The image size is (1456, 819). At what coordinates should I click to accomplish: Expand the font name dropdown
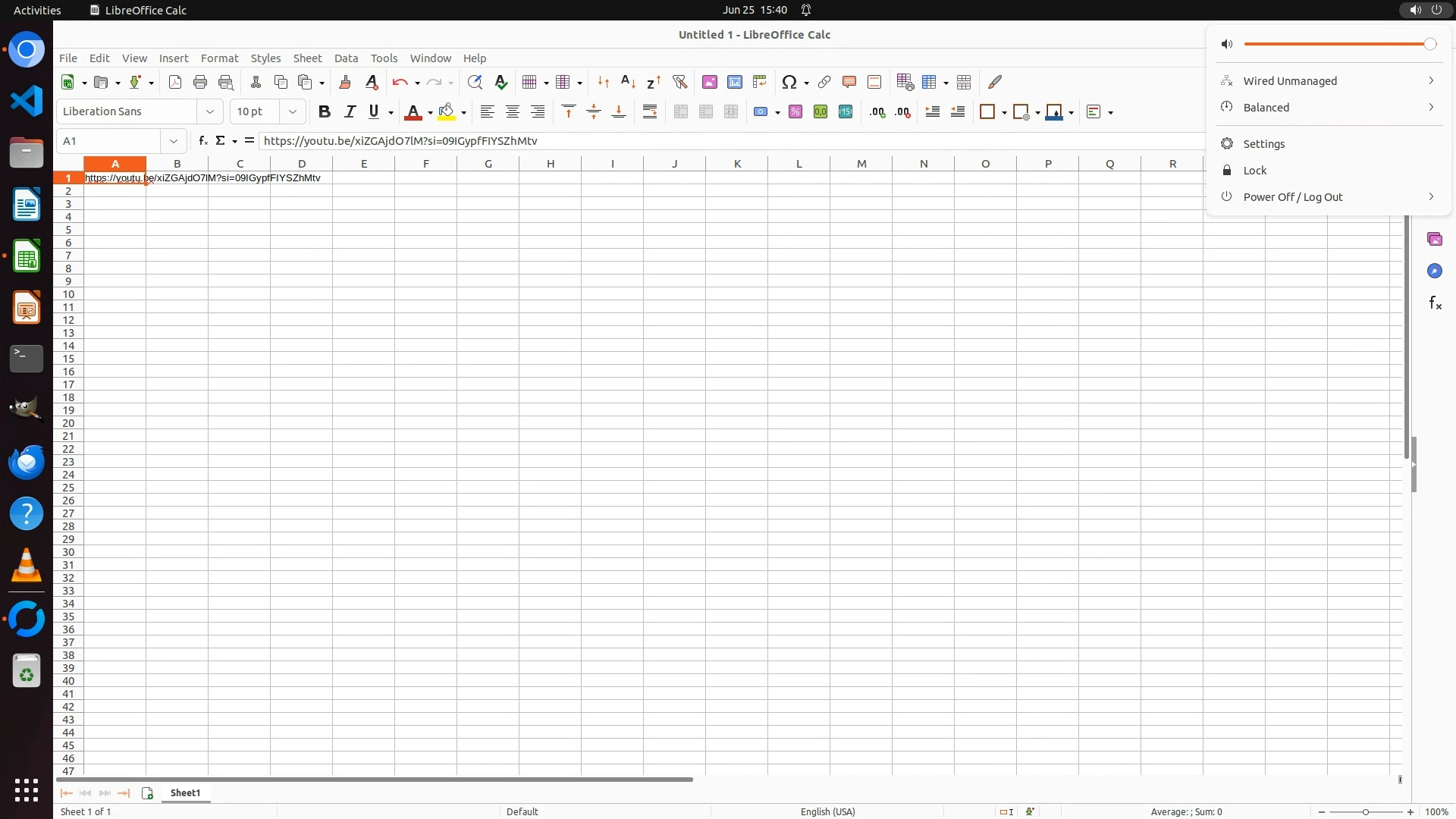[x=210, y=112]
